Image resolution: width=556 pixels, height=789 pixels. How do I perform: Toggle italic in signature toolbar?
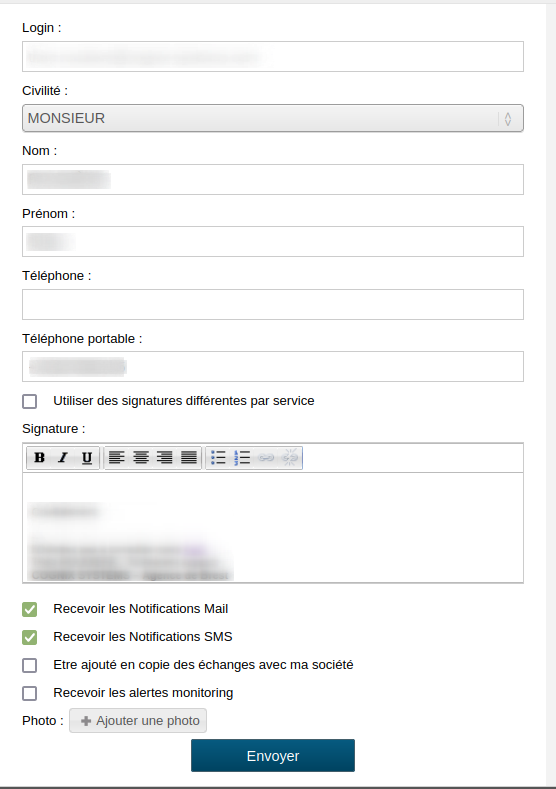(63, 457)
